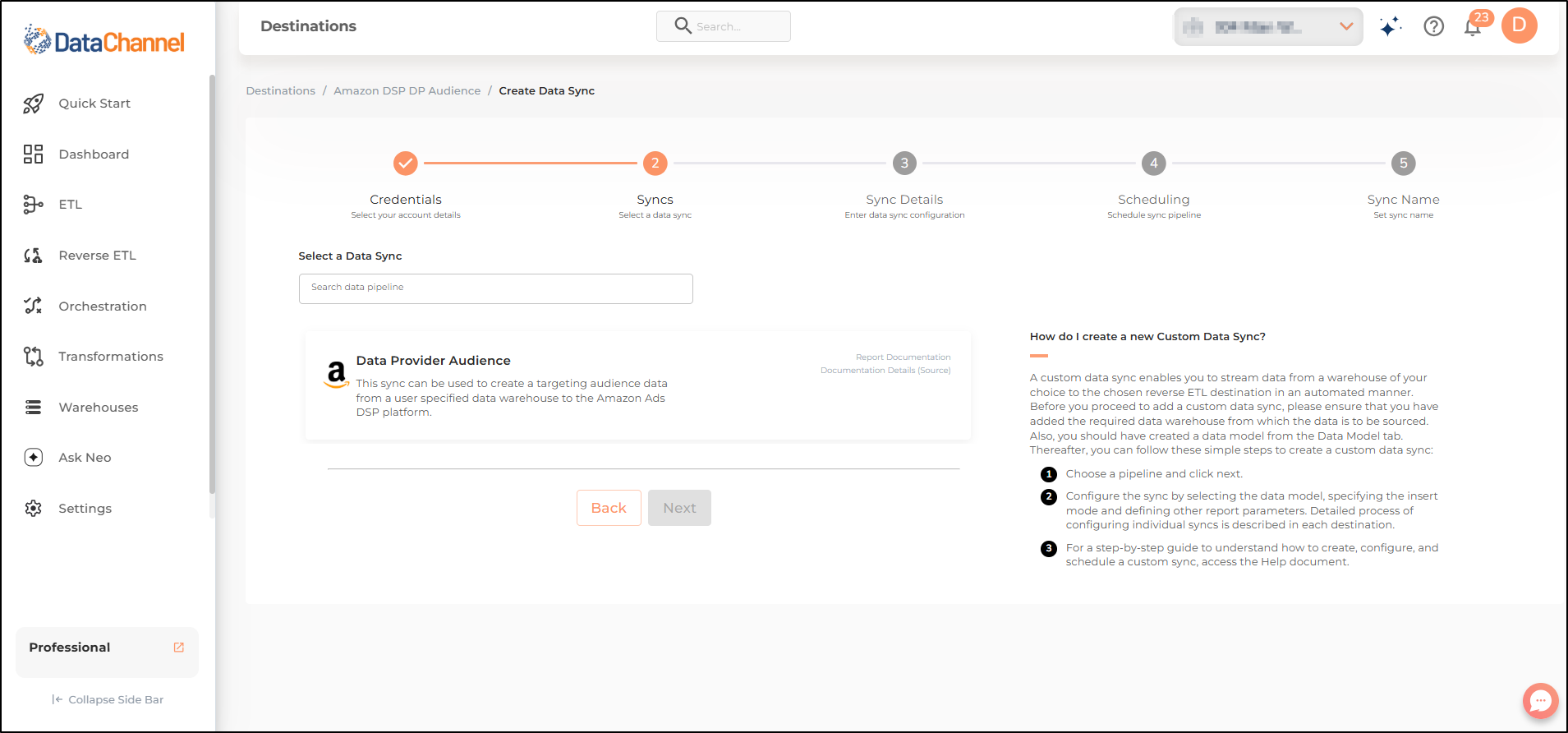The image size is (1568, 733).
Task: Click the Sync Name step label
Action: (x=1404, y=200)
